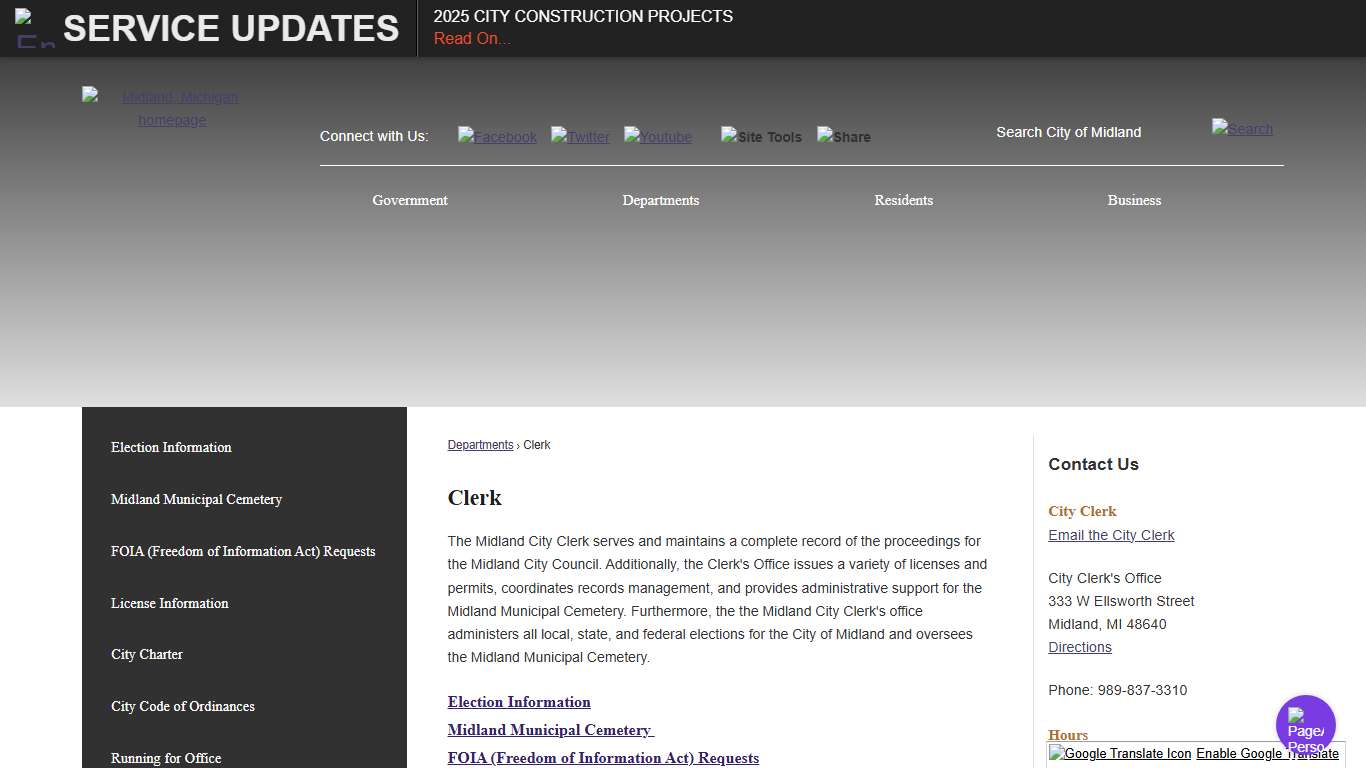
Task: Click Email the City Clerk
Action: tap(1111, 535)
